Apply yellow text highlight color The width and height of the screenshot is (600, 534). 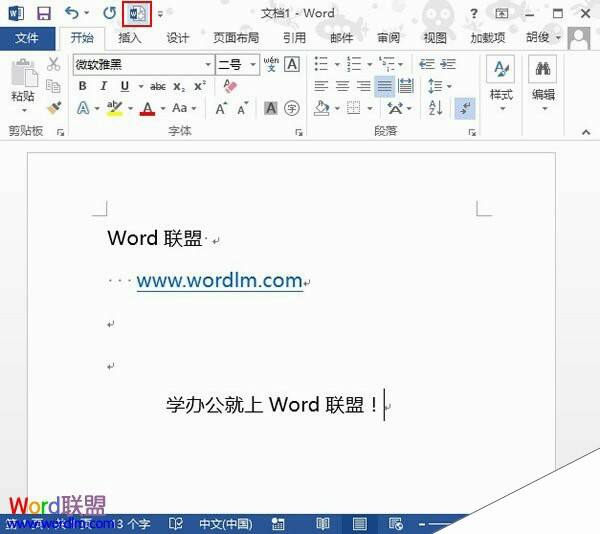click(x=114, y=109)
